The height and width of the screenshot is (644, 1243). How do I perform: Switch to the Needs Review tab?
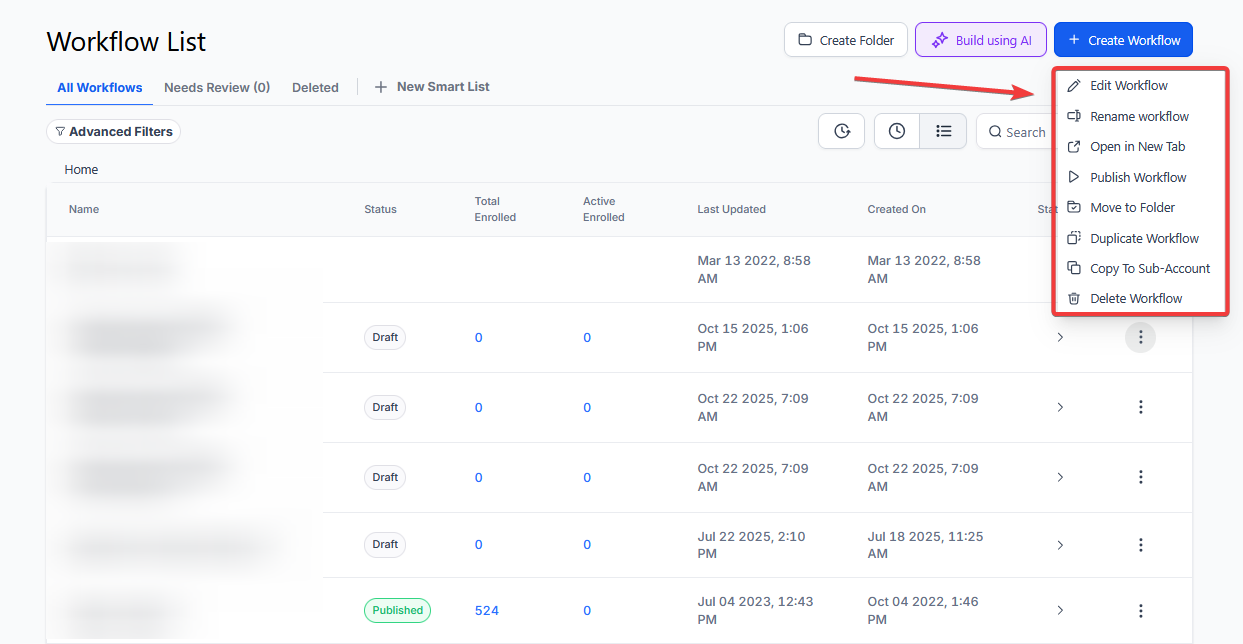coord(216,87)
